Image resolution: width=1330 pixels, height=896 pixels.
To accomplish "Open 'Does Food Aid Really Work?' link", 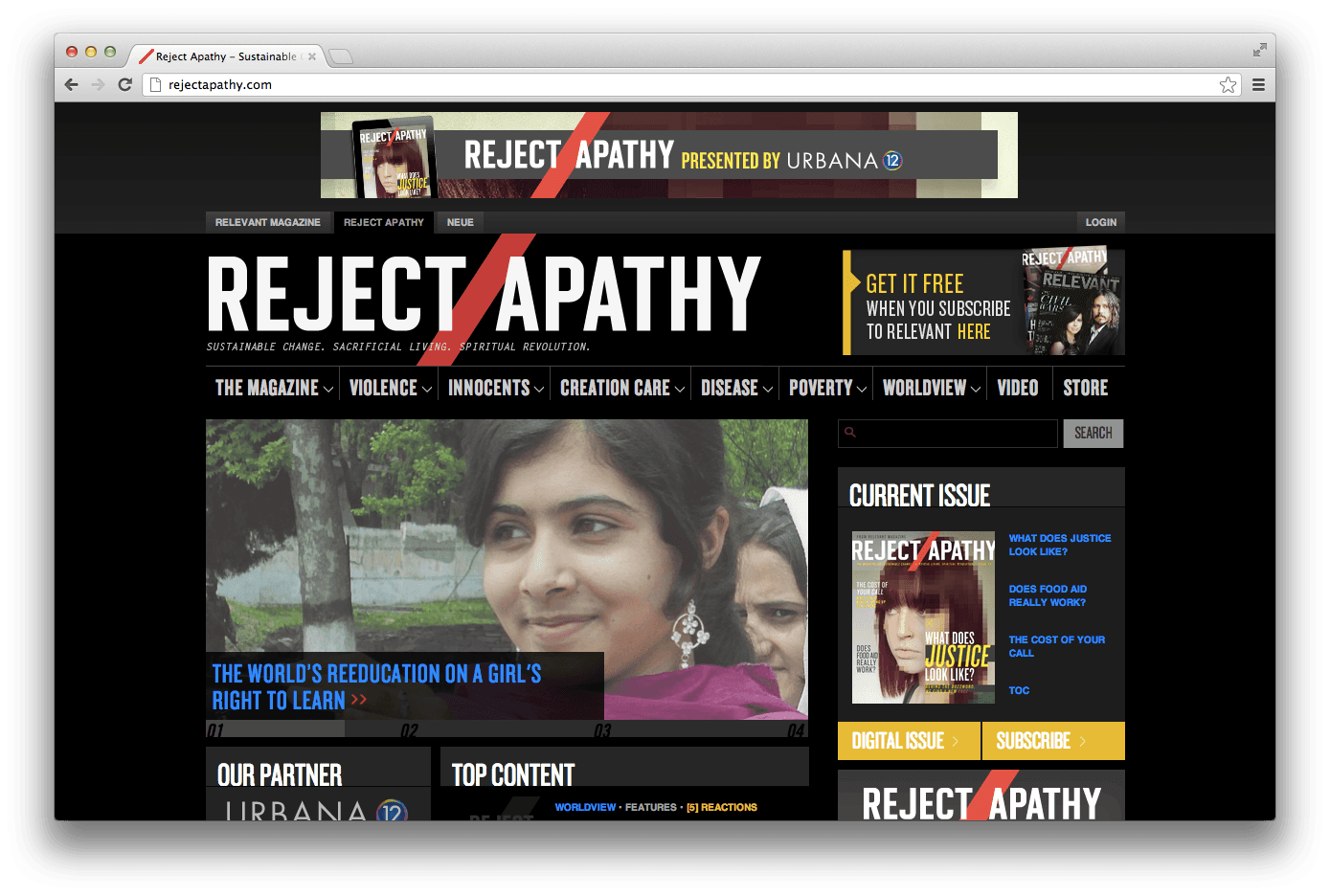I will point(1048,595).
